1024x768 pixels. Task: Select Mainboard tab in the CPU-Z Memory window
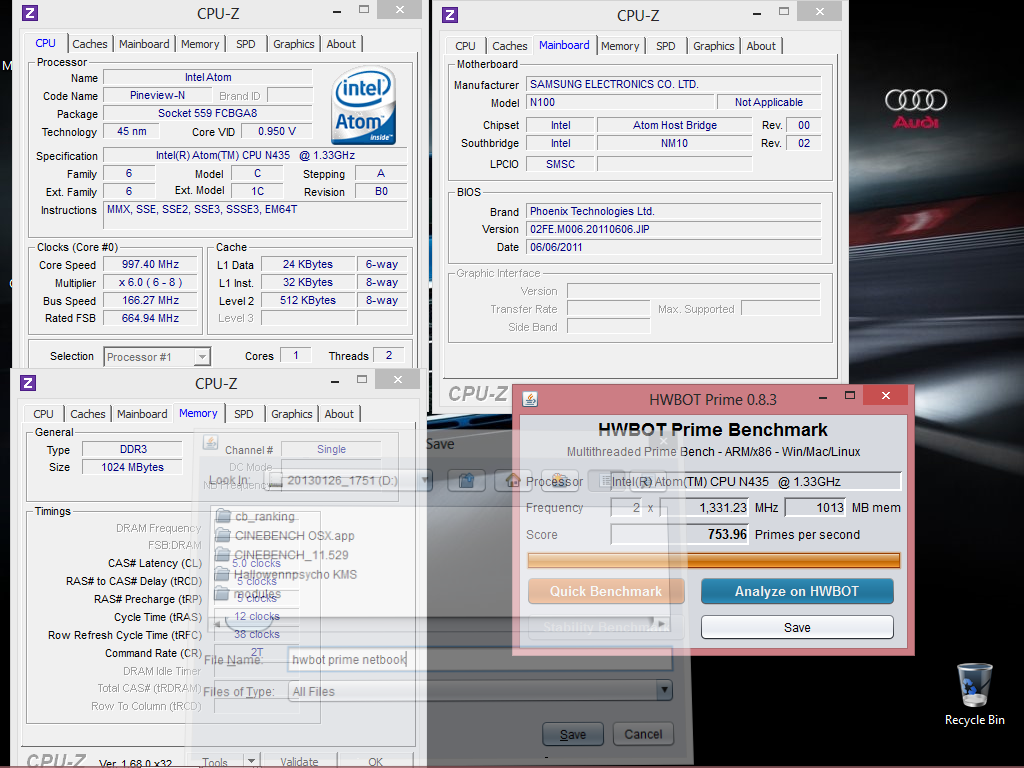(142, 414)
